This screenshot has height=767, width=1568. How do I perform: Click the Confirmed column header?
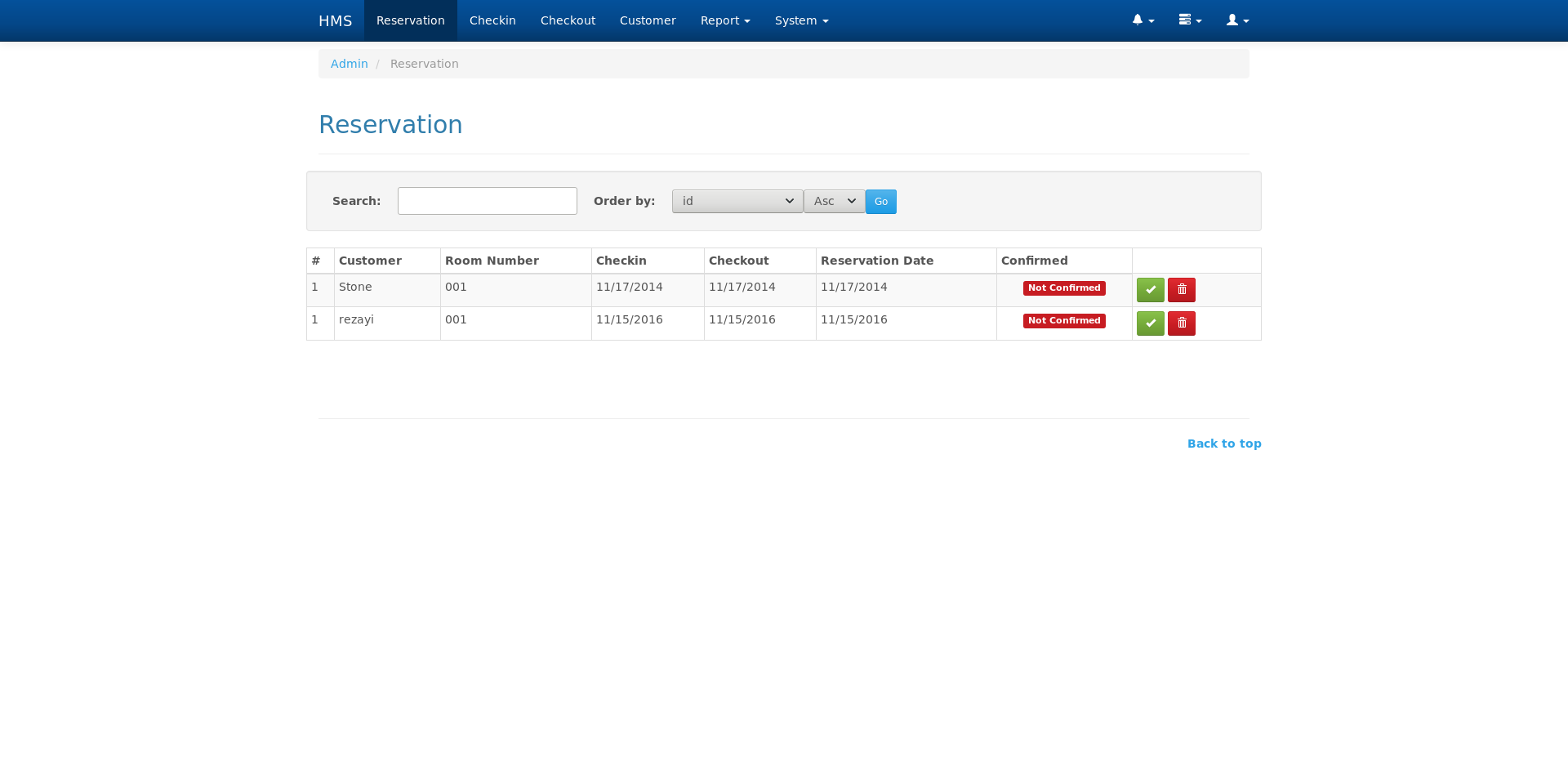(x=1034, y=260)
